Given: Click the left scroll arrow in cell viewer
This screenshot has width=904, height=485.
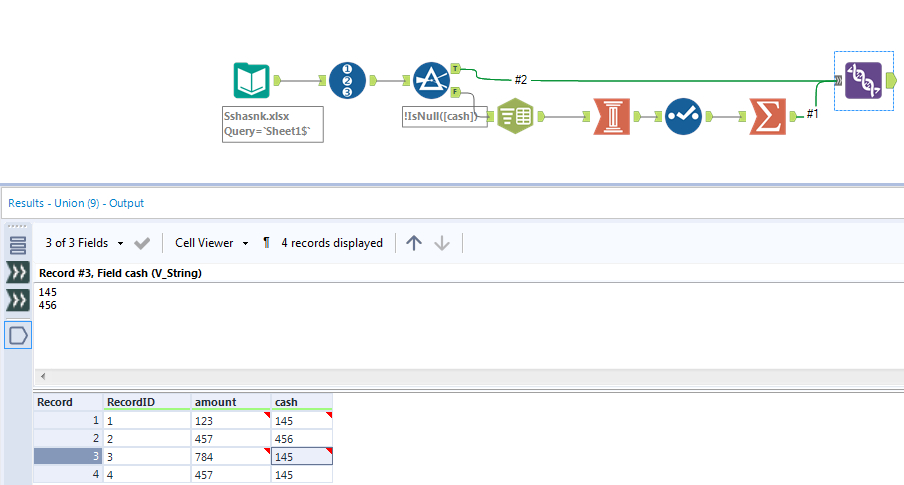Looking at the screenshot, I should (x=43, y=377).
